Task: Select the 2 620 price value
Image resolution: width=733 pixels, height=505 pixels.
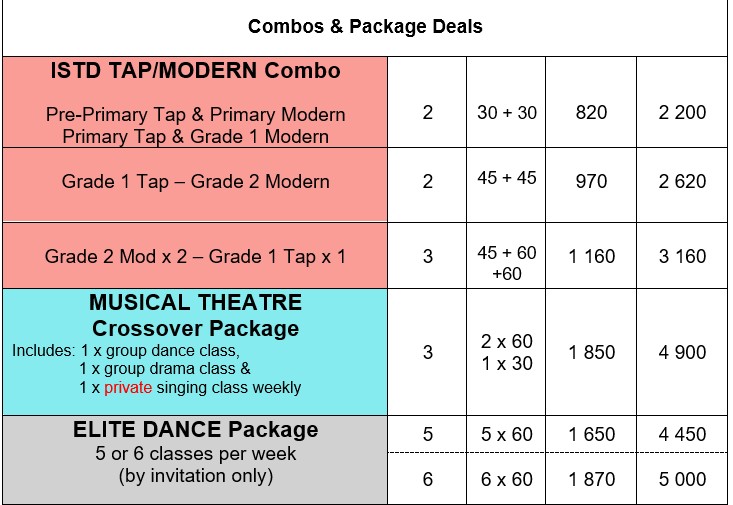Action: 682,181
